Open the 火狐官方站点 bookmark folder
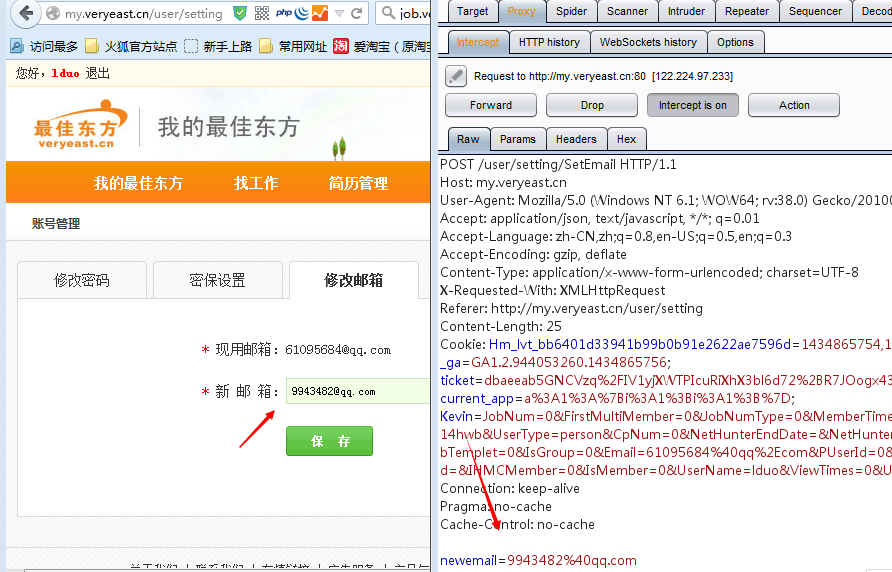The height and width of the screenshot is (572, 892). pyautogui.click(x=131, y=46)
